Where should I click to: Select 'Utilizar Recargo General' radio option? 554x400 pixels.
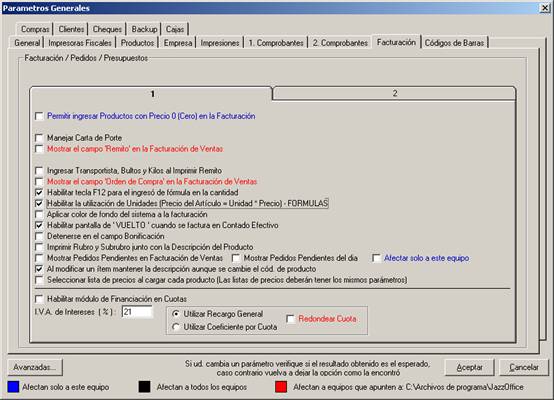pos(176,314)
